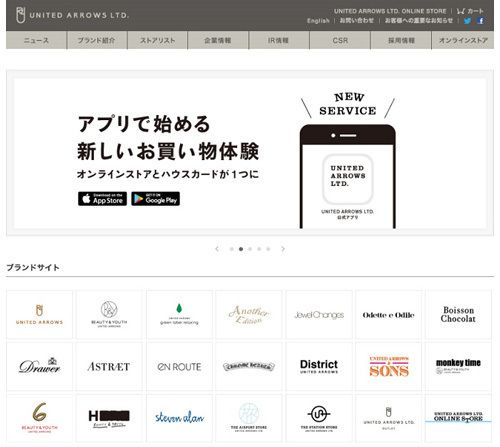
Task: Open the 採用情報 menu tab
Action: (401, 40)
